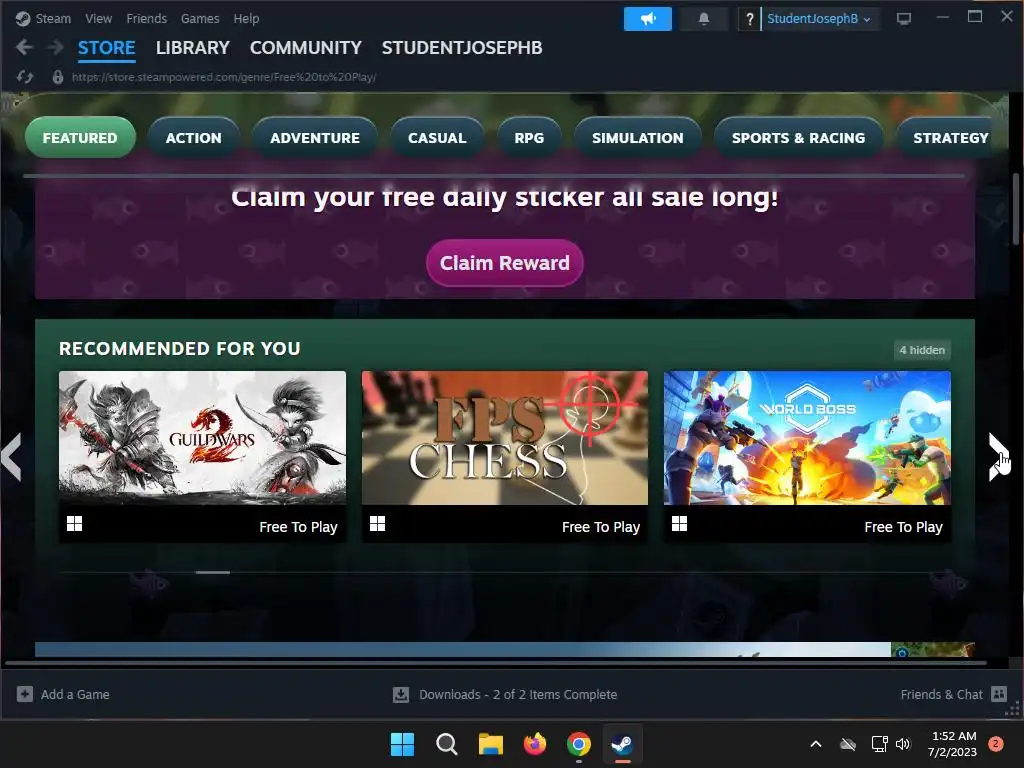This screenshot has height=768, width=1024.
Task: Select the STORE tab
Action: point(106,48)
